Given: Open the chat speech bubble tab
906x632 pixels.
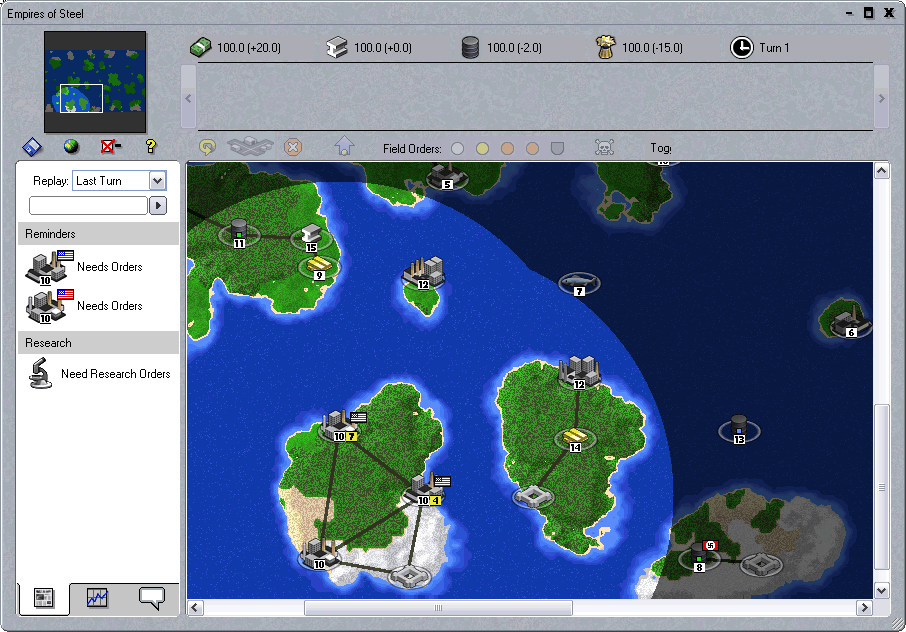Looking at the screenshot, I should click(x=151, y=598).
